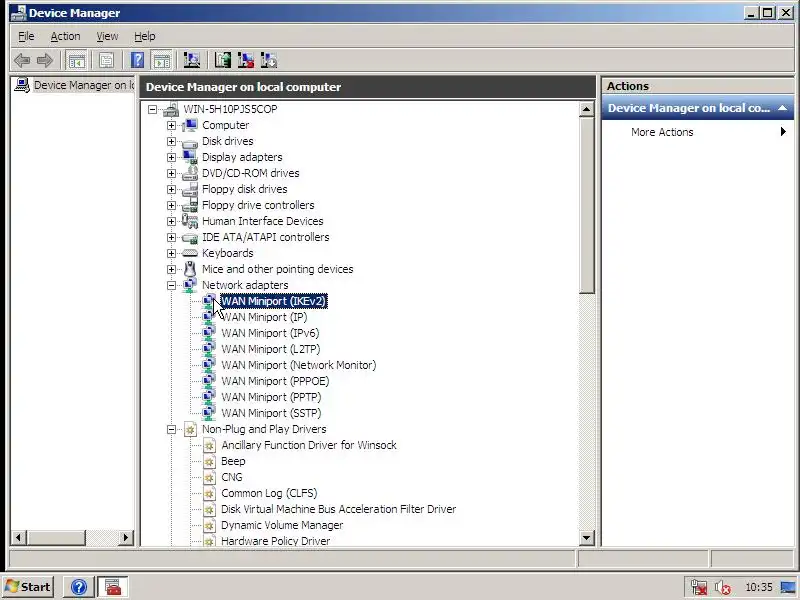Click the Network adapters category icon

click(x=190, y=285)
